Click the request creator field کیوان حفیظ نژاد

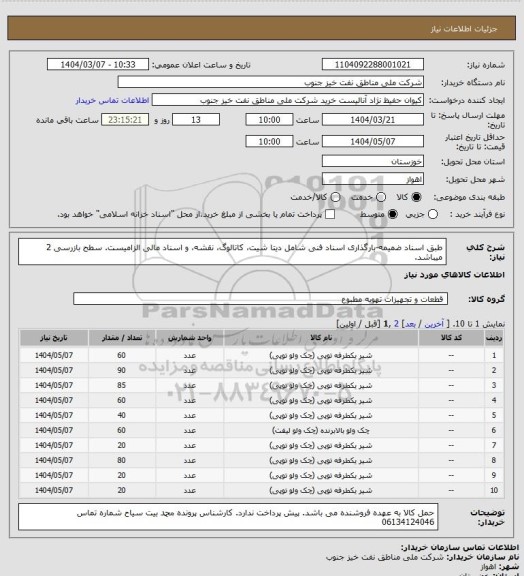pos(288,100)
